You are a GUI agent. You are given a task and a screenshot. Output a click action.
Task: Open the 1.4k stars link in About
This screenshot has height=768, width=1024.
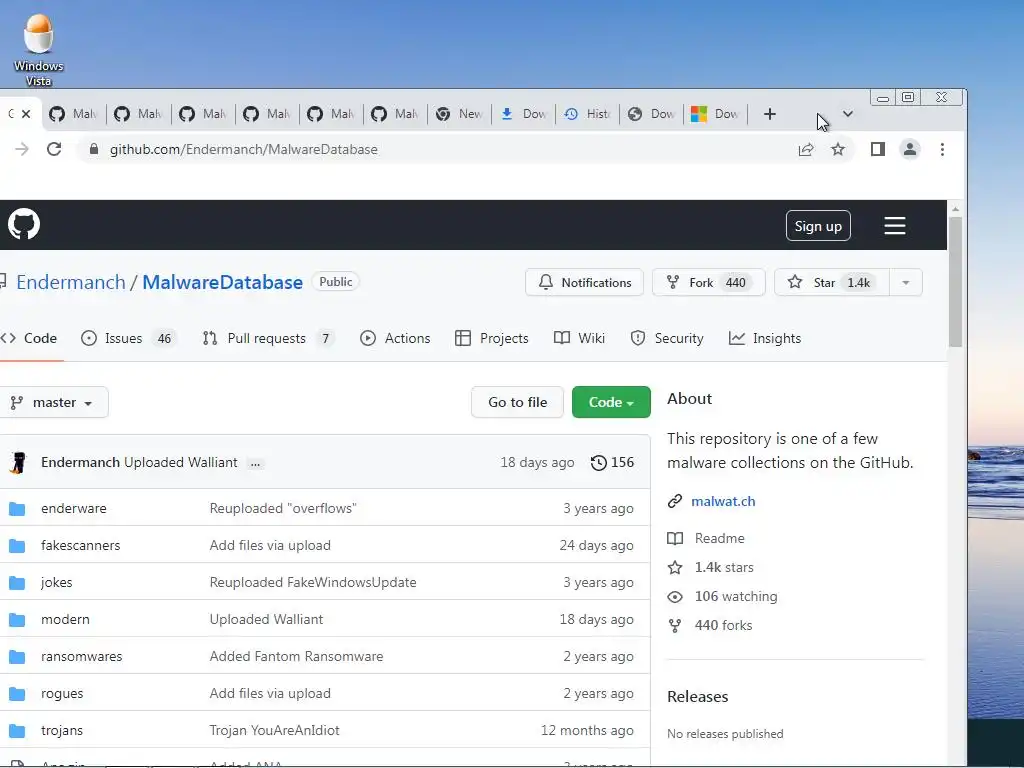tap(724, 568)
